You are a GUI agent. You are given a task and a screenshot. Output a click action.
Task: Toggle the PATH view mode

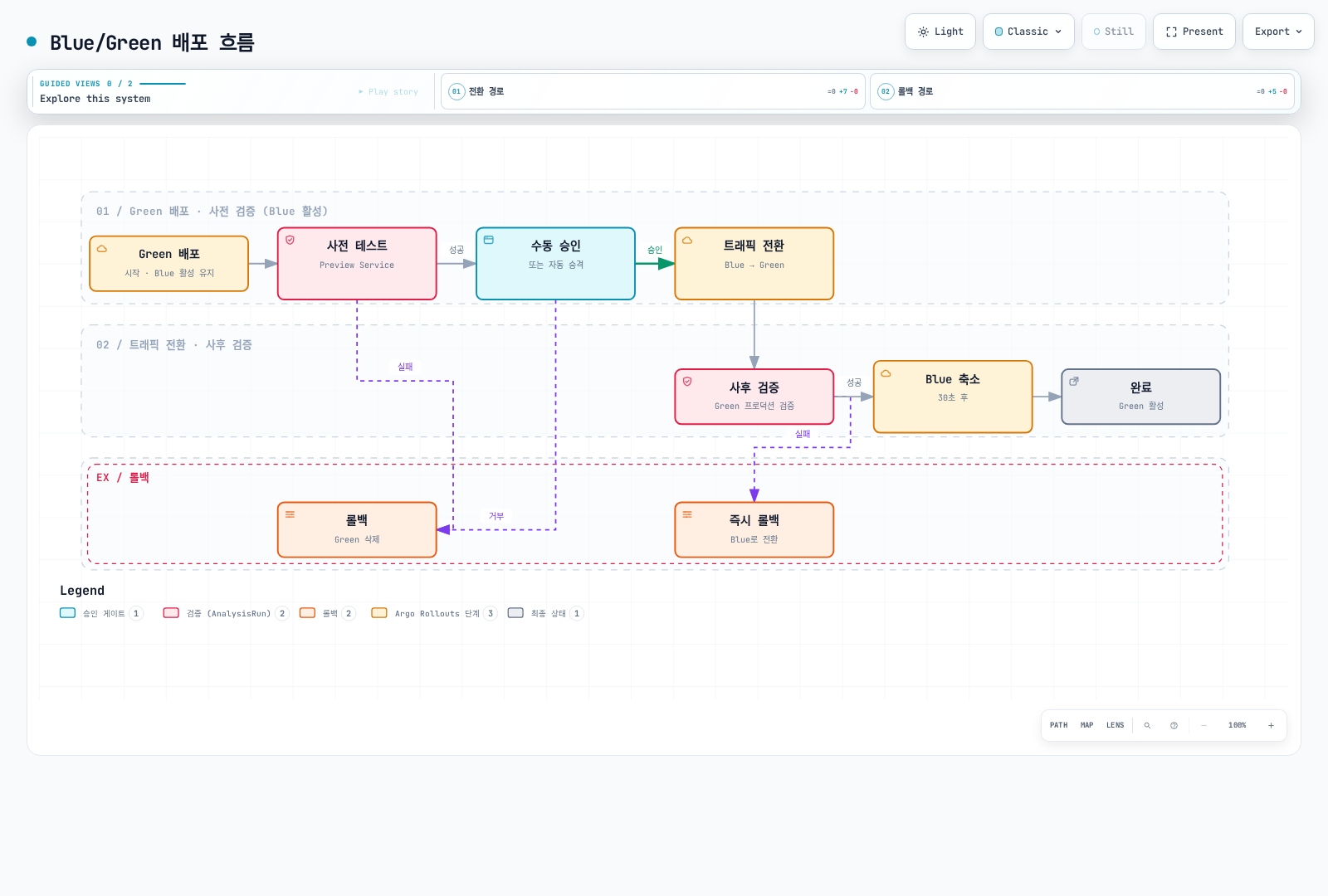[1058, 725]
